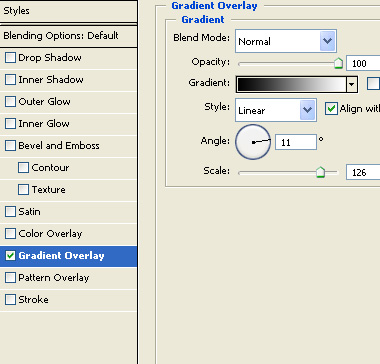Enable the Pattern Overlay checkbox
This screenshot has width=380, height=364.
(10, 278)
